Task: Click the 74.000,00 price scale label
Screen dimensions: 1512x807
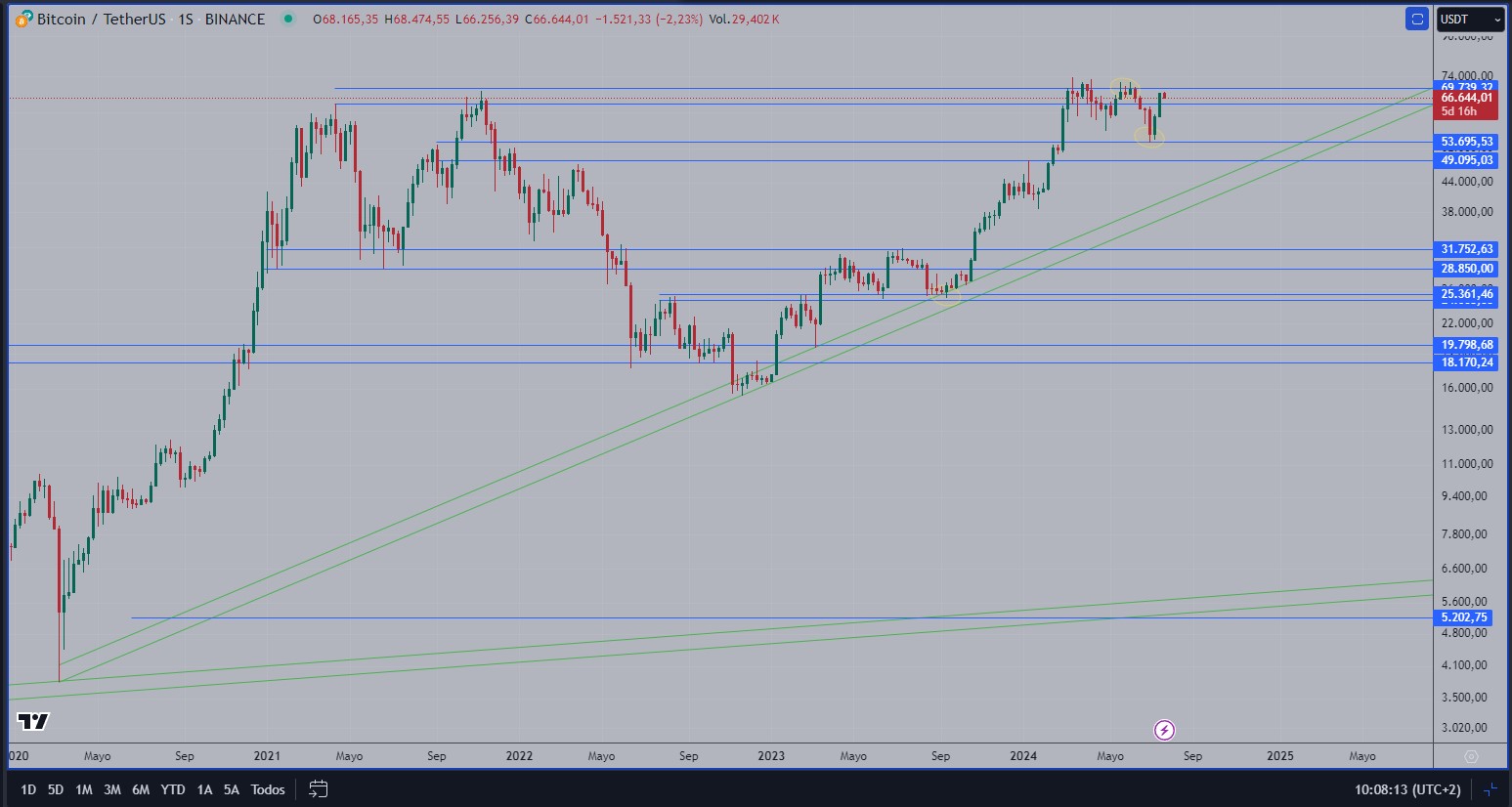Action: [1467, 75]
